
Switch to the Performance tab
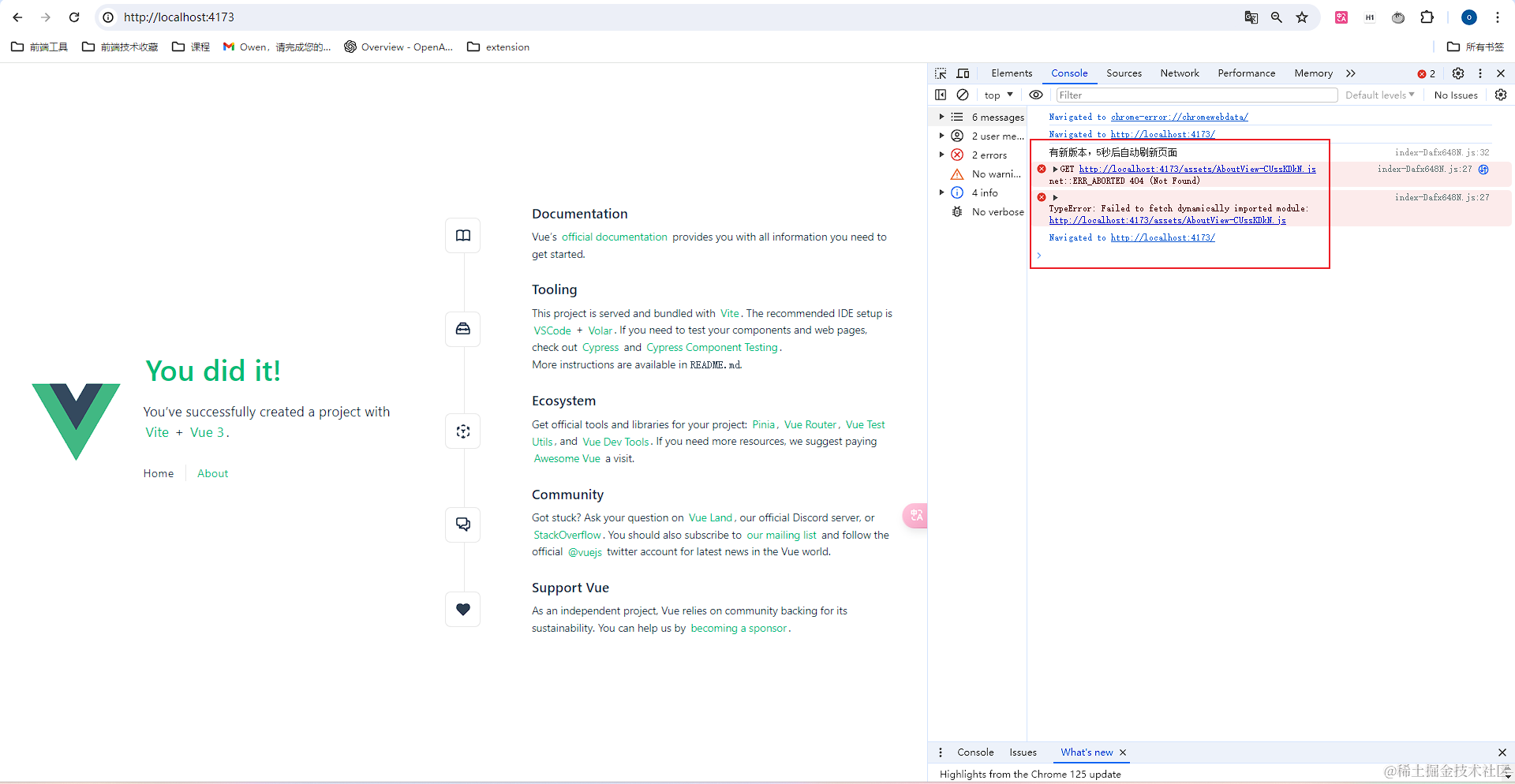click(x=1246, y=73)
